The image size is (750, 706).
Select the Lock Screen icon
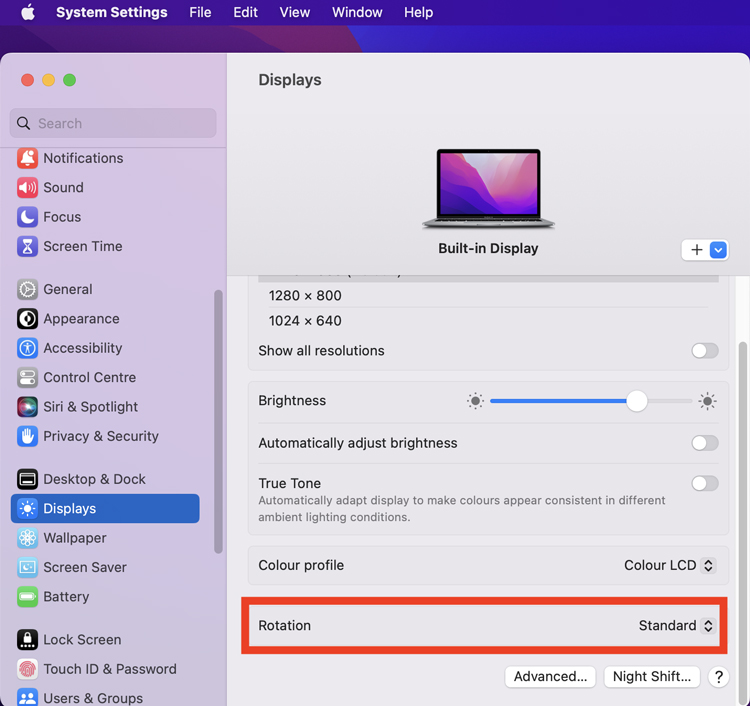[x=27, y=640]
